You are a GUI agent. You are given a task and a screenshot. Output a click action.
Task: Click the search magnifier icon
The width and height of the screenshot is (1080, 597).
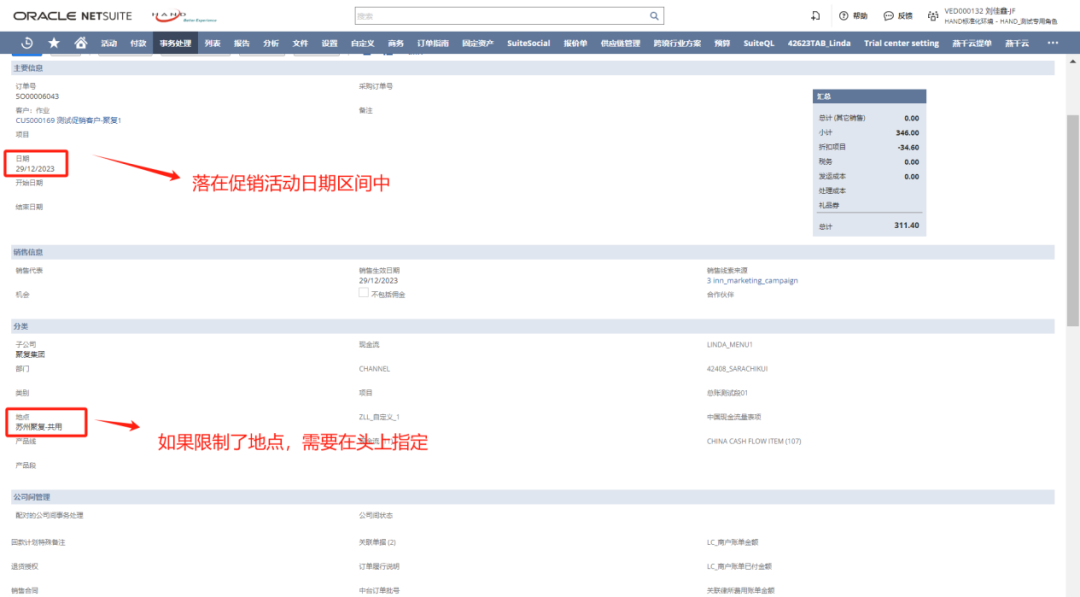[654, 16]
